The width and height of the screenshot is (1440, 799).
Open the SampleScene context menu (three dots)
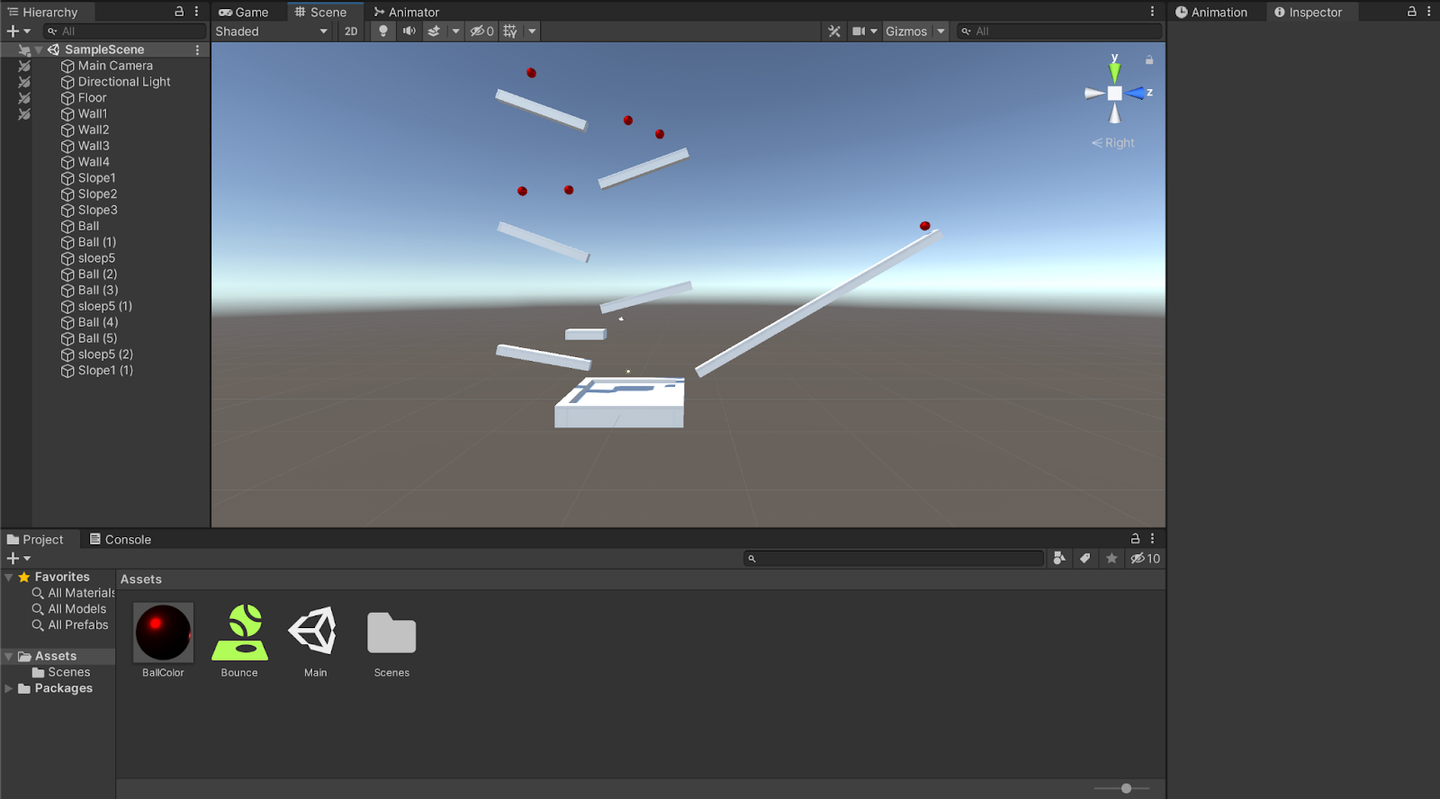[x=197, y=49]
